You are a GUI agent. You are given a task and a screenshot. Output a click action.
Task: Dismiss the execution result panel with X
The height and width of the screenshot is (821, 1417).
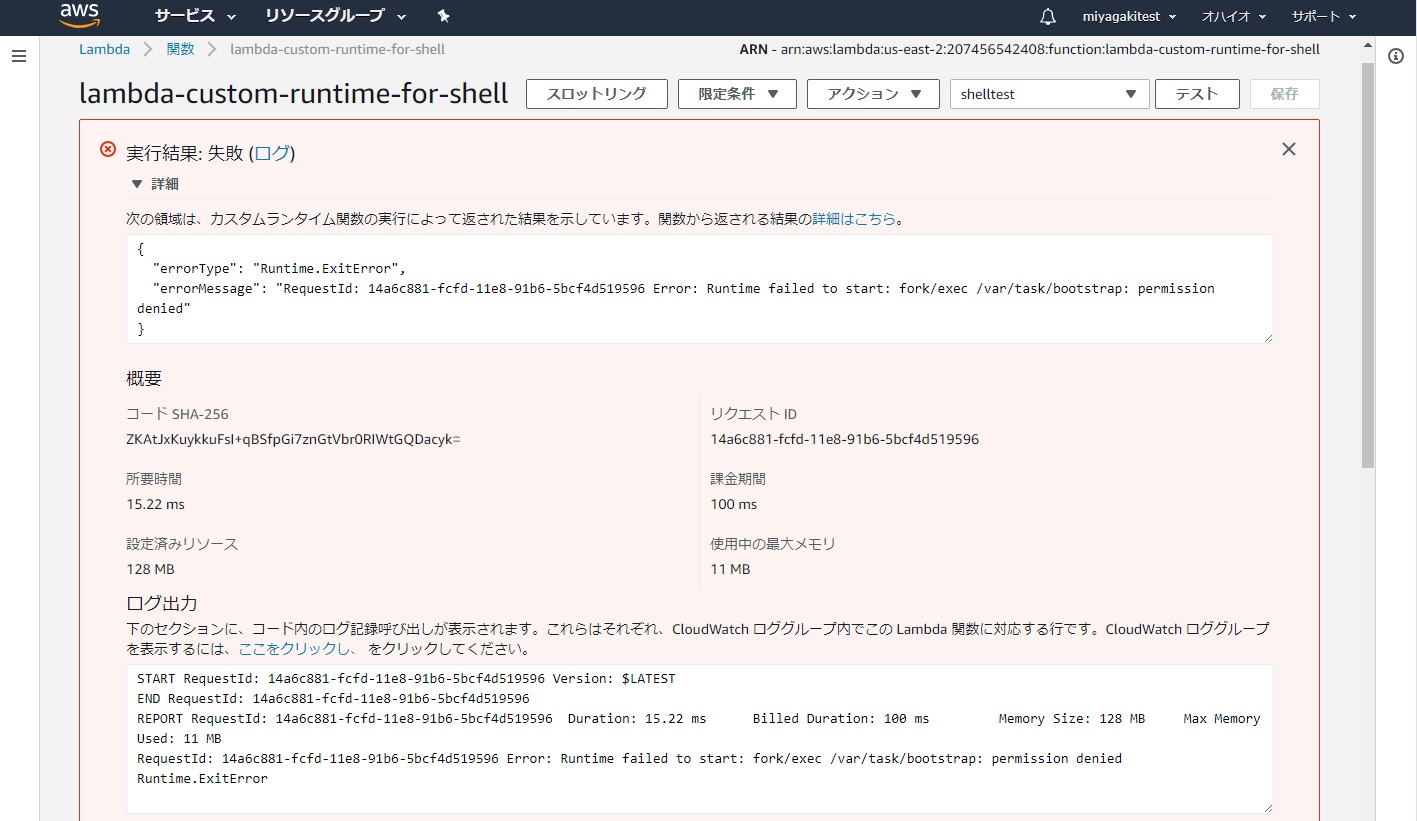click(x=1288, y=149)
